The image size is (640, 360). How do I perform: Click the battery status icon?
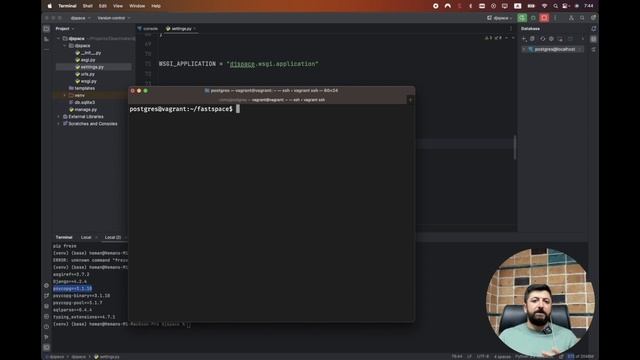click(x=531, y=6)
